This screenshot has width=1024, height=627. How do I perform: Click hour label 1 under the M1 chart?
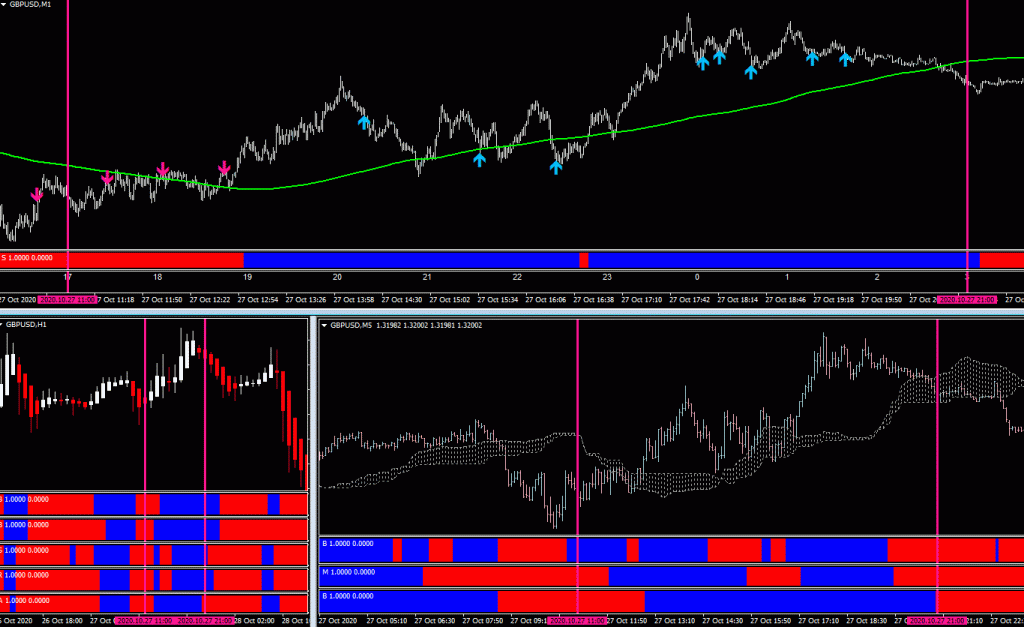787,277
